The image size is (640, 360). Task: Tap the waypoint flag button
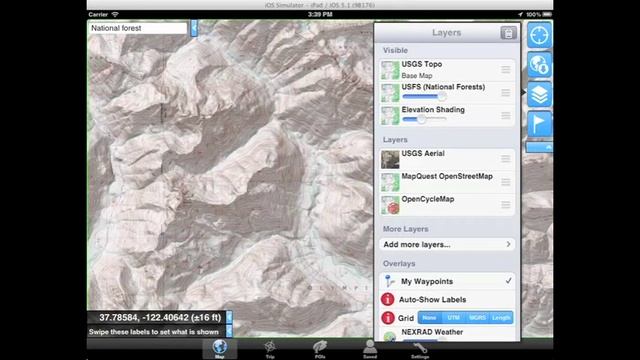point(539,124)
